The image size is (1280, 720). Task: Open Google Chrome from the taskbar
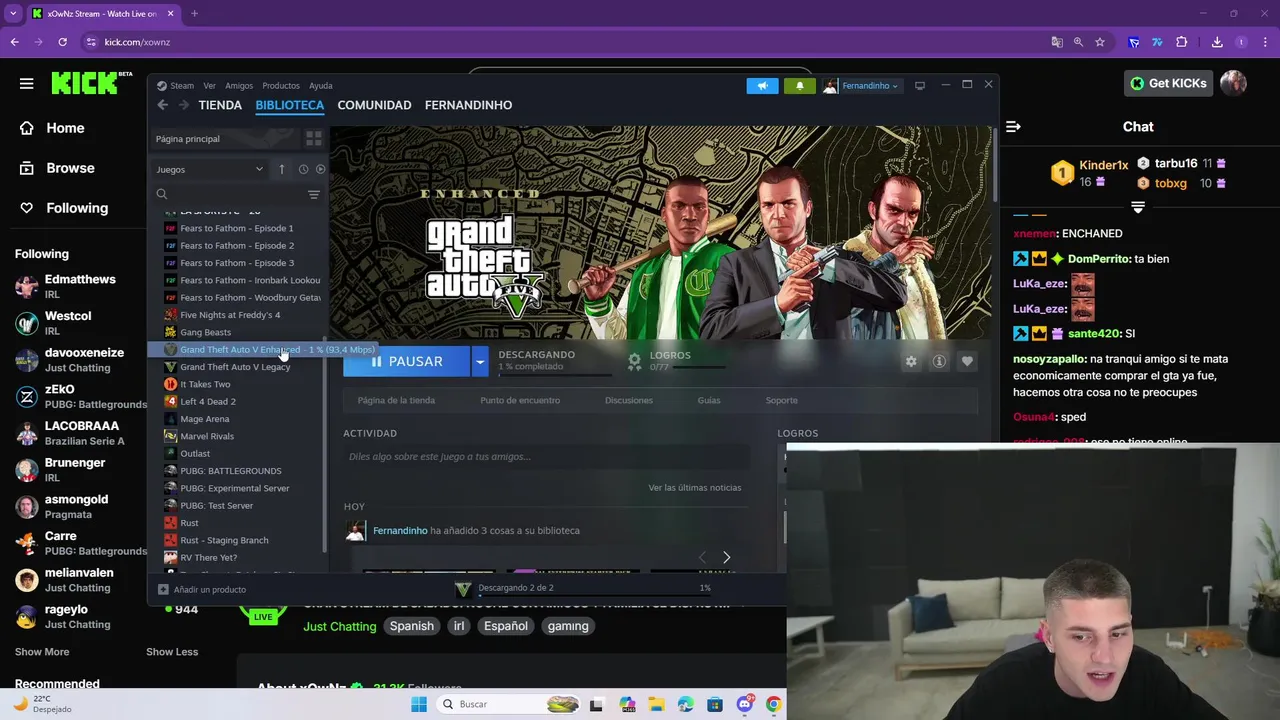[x=773, y=704]
